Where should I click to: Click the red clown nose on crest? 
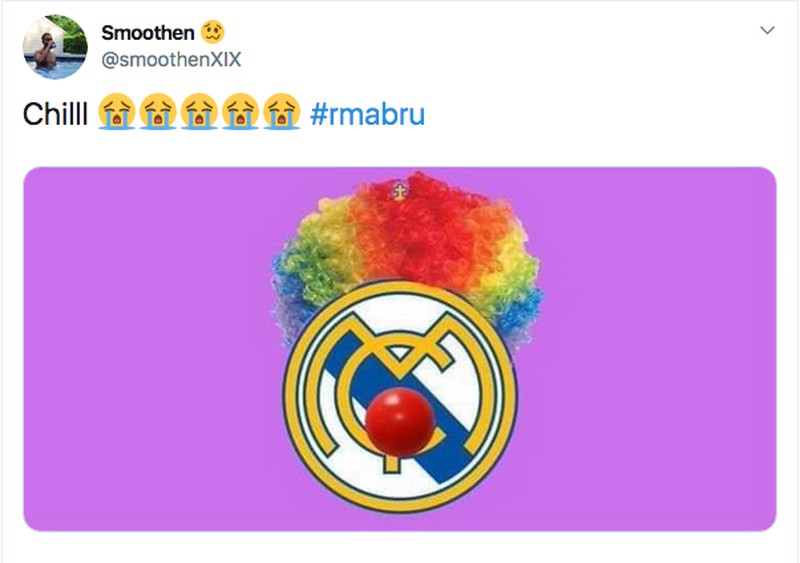click(399, 422)
